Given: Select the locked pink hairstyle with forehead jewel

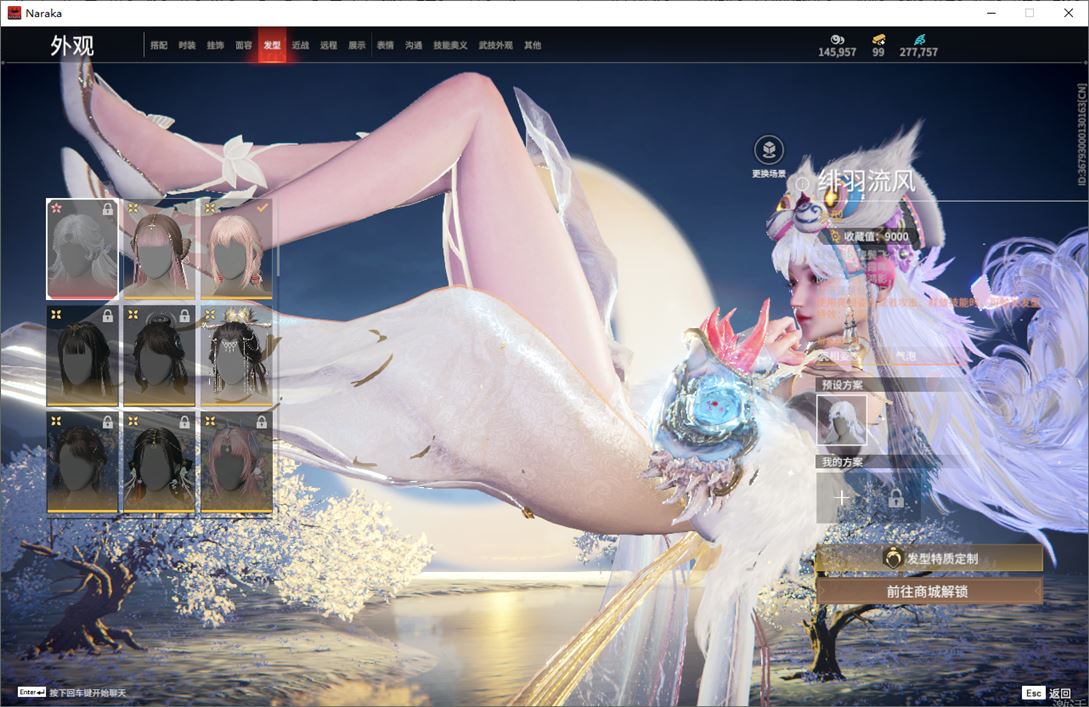Looking at the screenshot, I should [x=236, y=462].
